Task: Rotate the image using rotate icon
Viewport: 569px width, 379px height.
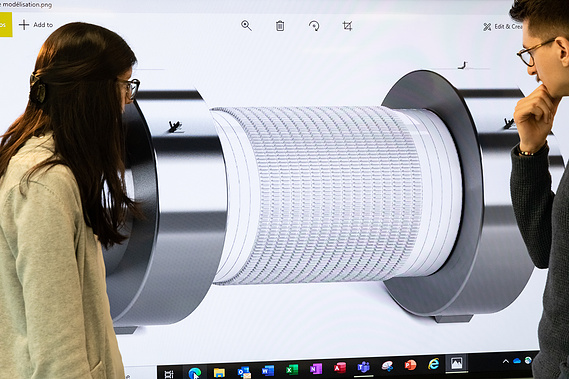Action: click(314, 26)
